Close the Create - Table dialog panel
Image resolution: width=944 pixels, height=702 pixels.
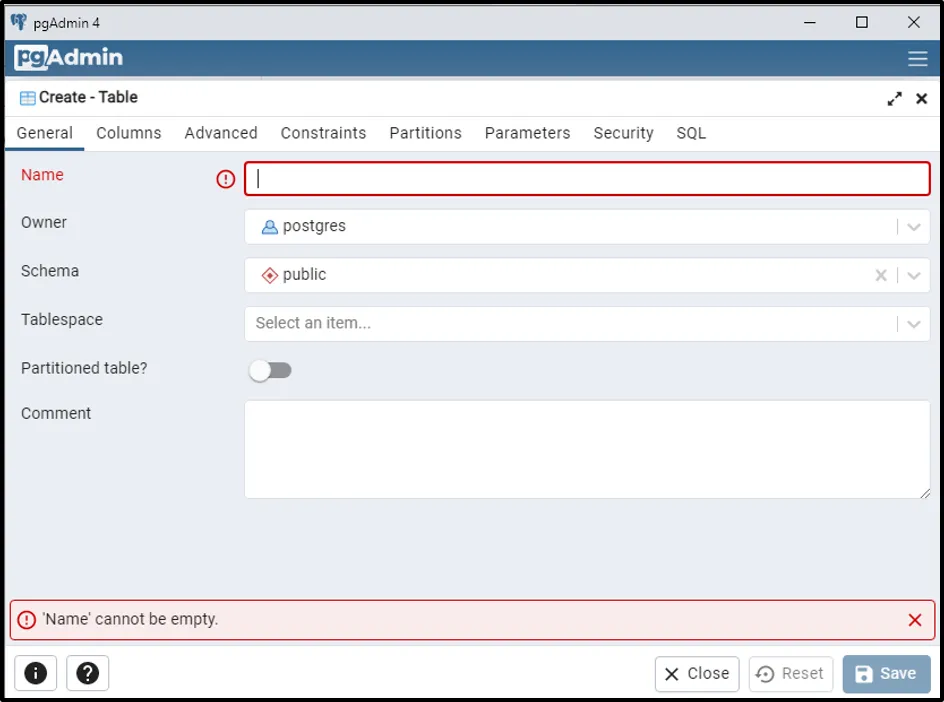[x=922, y=98]
